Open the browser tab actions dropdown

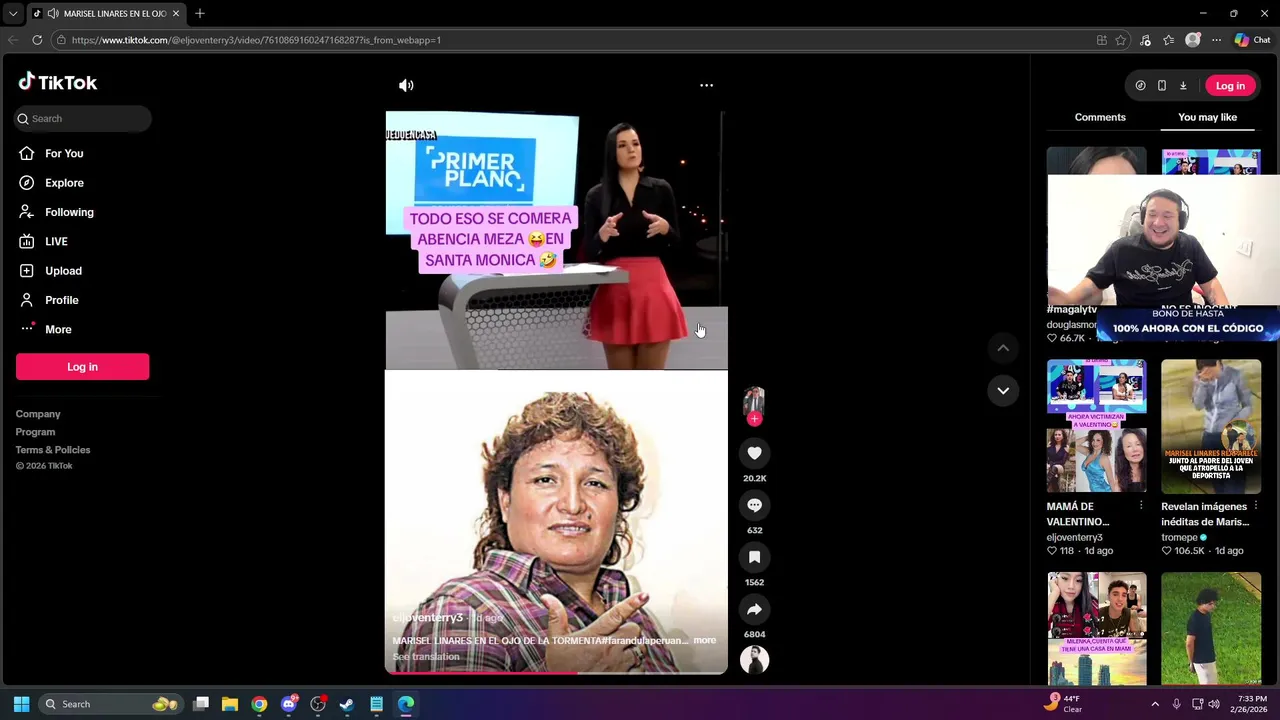coord(13,13)
